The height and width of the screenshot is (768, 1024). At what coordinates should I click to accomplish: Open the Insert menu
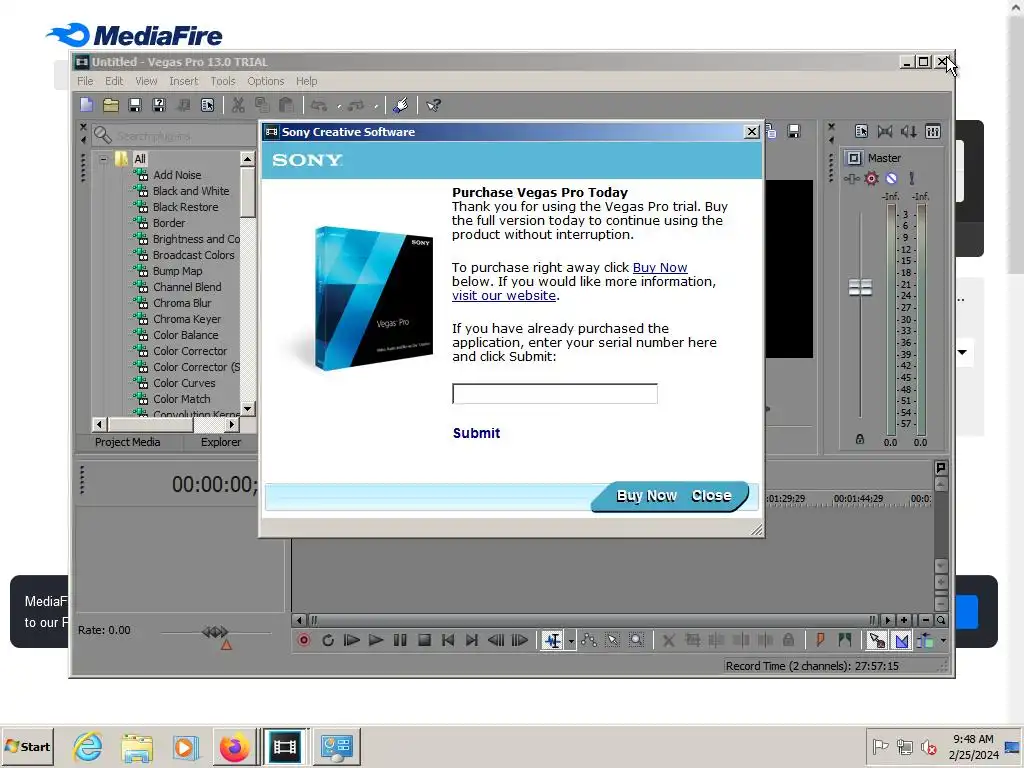click(184, 81)
